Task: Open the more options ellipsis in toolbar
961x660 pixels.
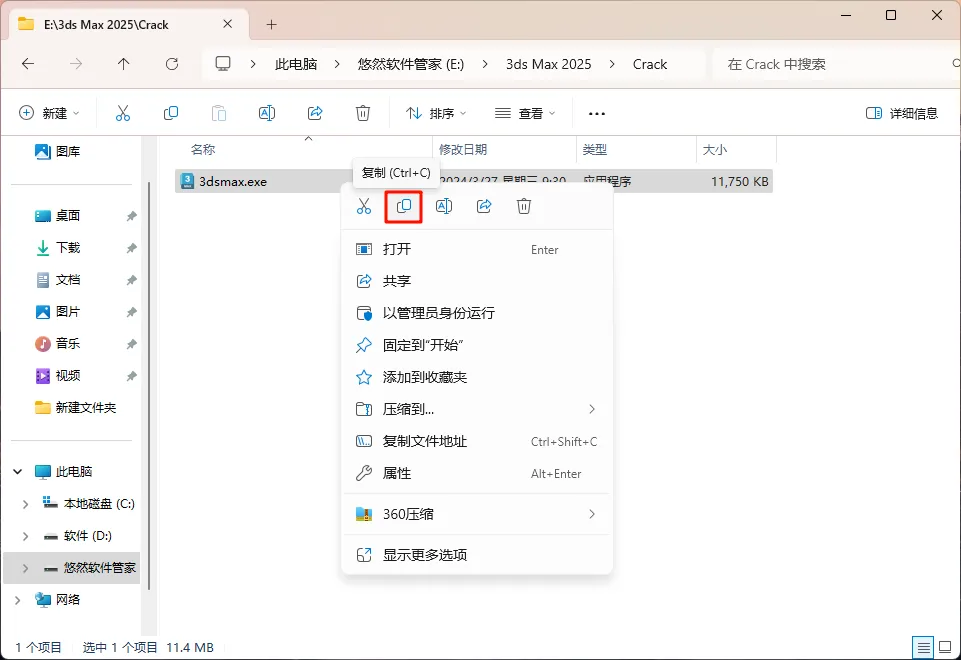Action: click(x=596, y=113)
